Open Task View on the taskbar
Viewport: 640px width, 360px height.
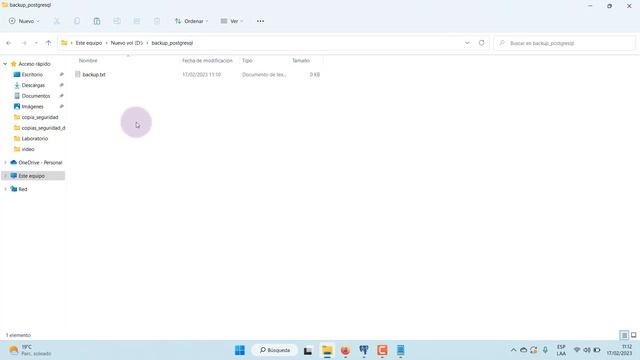click(308, 350)
